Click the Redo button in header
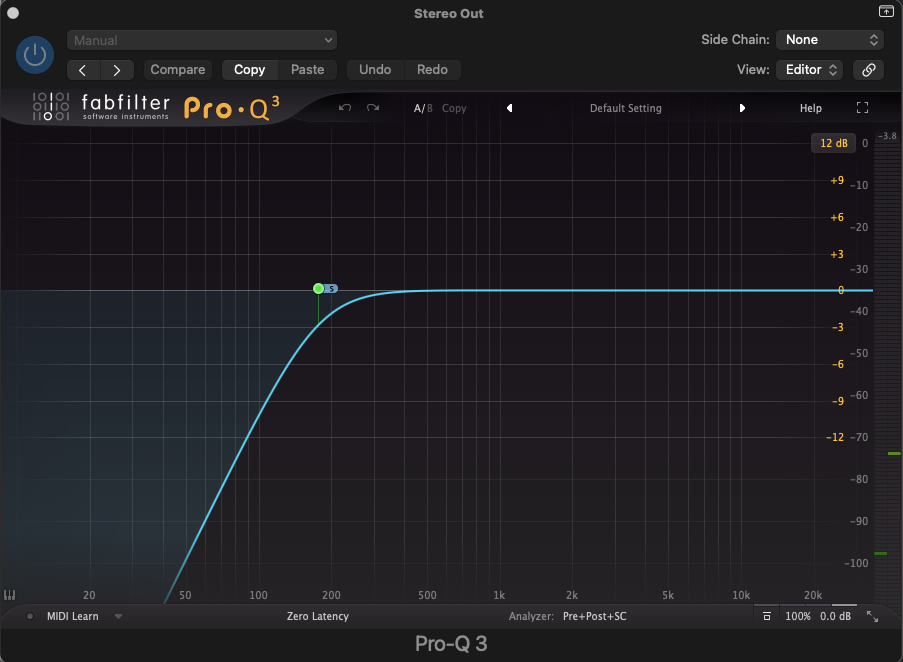The width and height of the screenshot is (903, 662). [432, 70]
